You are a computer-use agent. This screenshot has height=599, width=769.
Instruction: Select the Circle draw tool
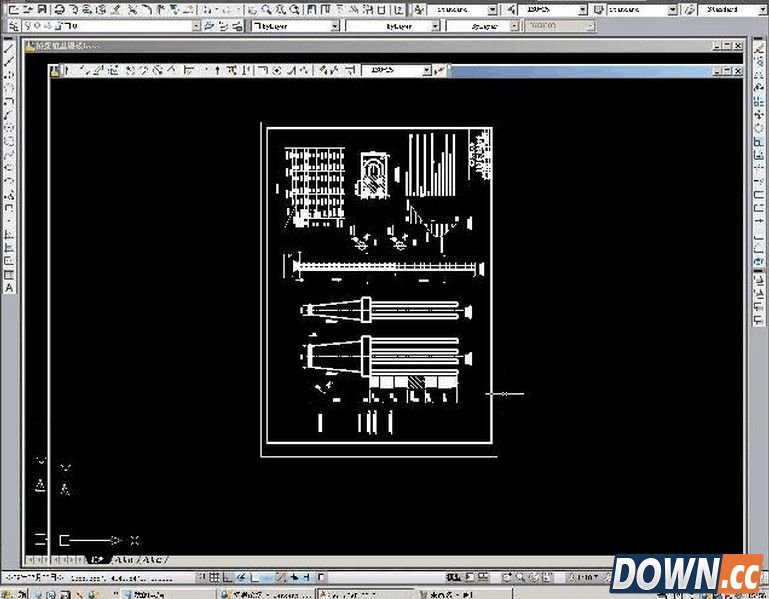coord(8,127)
